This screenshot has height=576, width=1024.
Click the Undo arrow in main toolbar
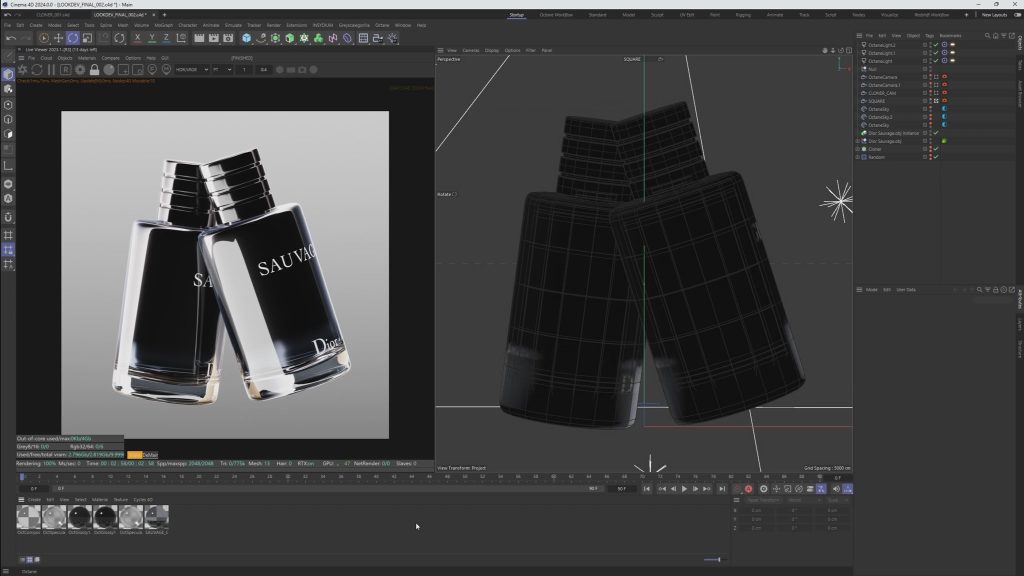[10, 39]
